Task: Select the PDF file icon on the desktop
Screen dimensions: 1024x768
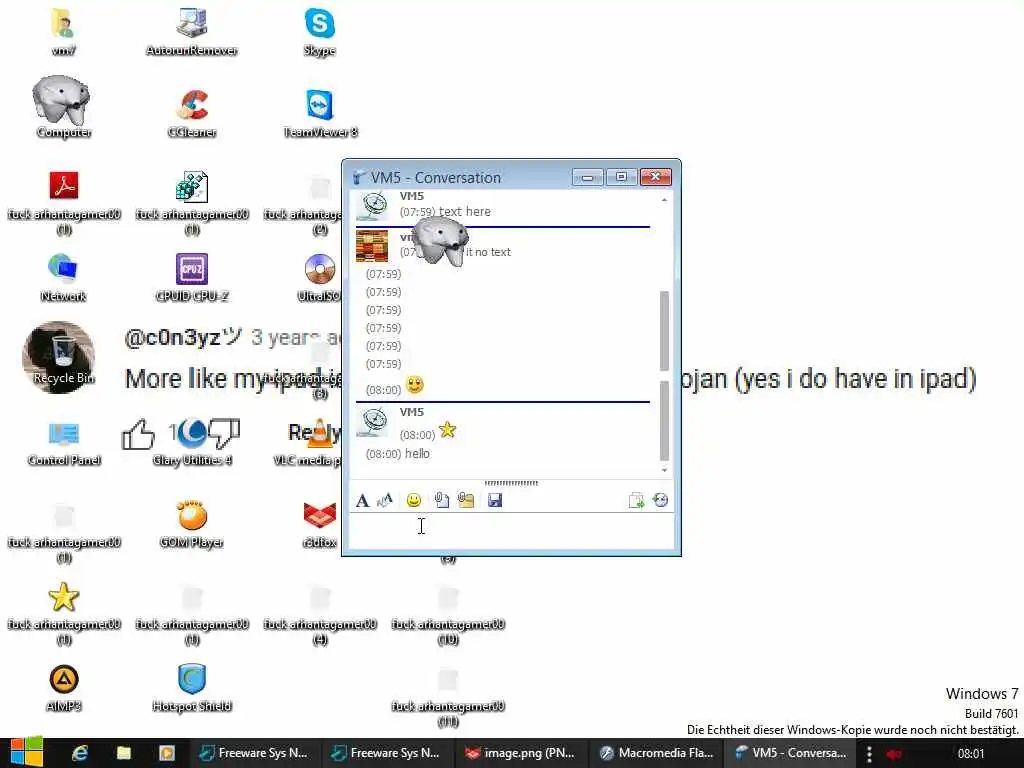Action: tap(63, 185)
